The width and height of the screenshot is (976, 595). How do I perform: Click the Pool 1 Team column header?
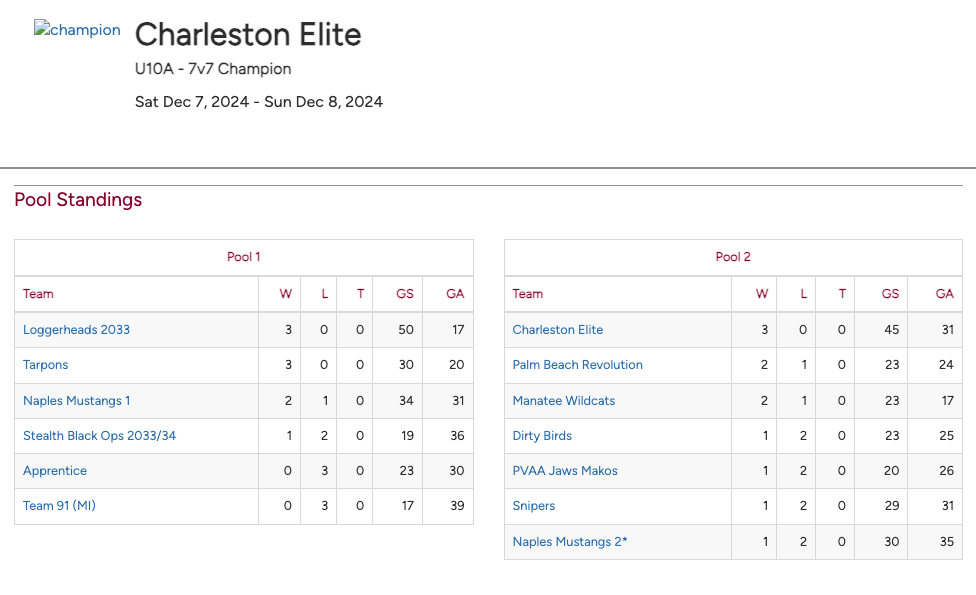coord(38,294)
